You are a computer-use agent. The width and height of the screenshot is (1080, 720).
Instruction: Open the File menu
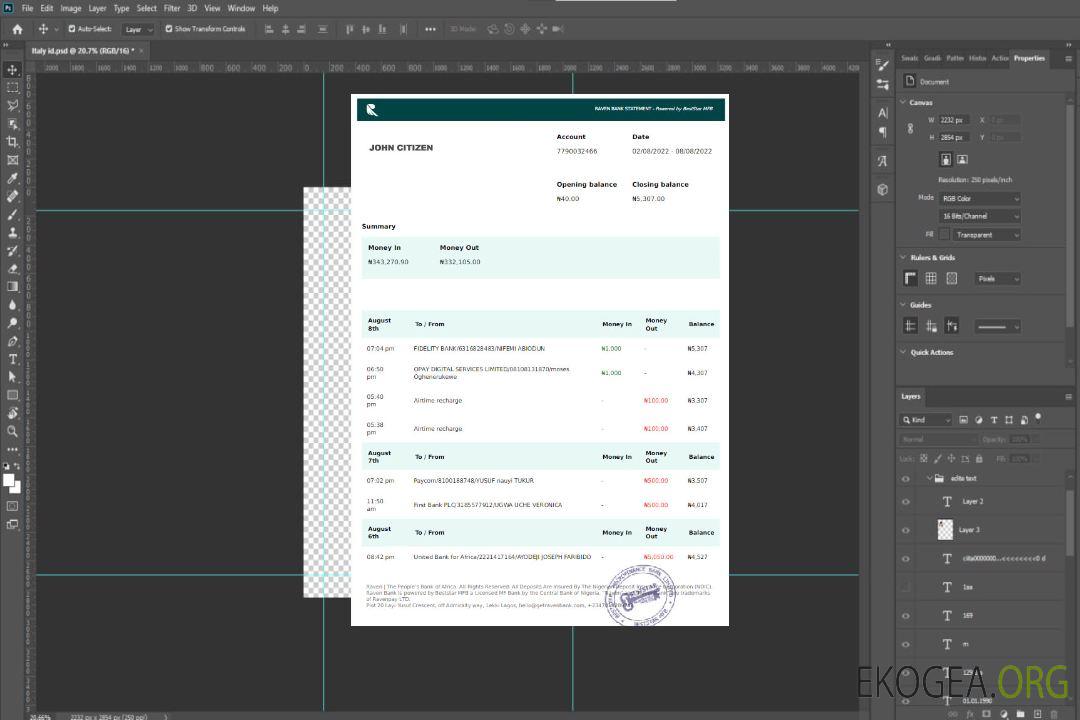coord(27,8)
